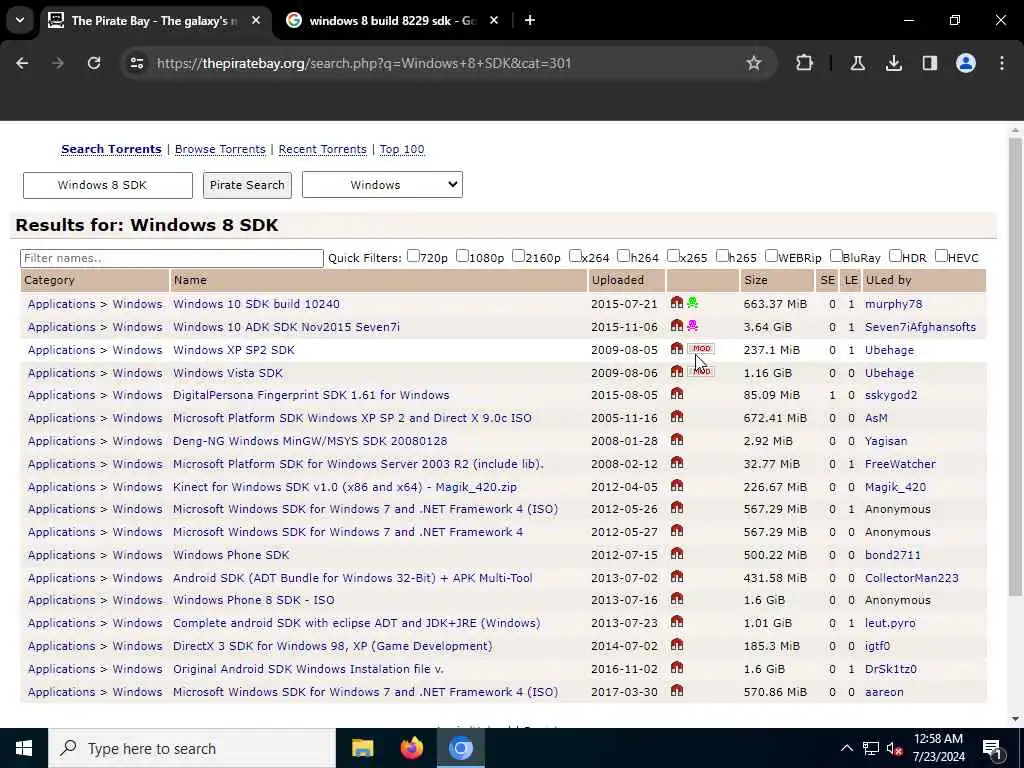Open Browse Torrents menu link

pyautogui.click(x=220, y=149)
